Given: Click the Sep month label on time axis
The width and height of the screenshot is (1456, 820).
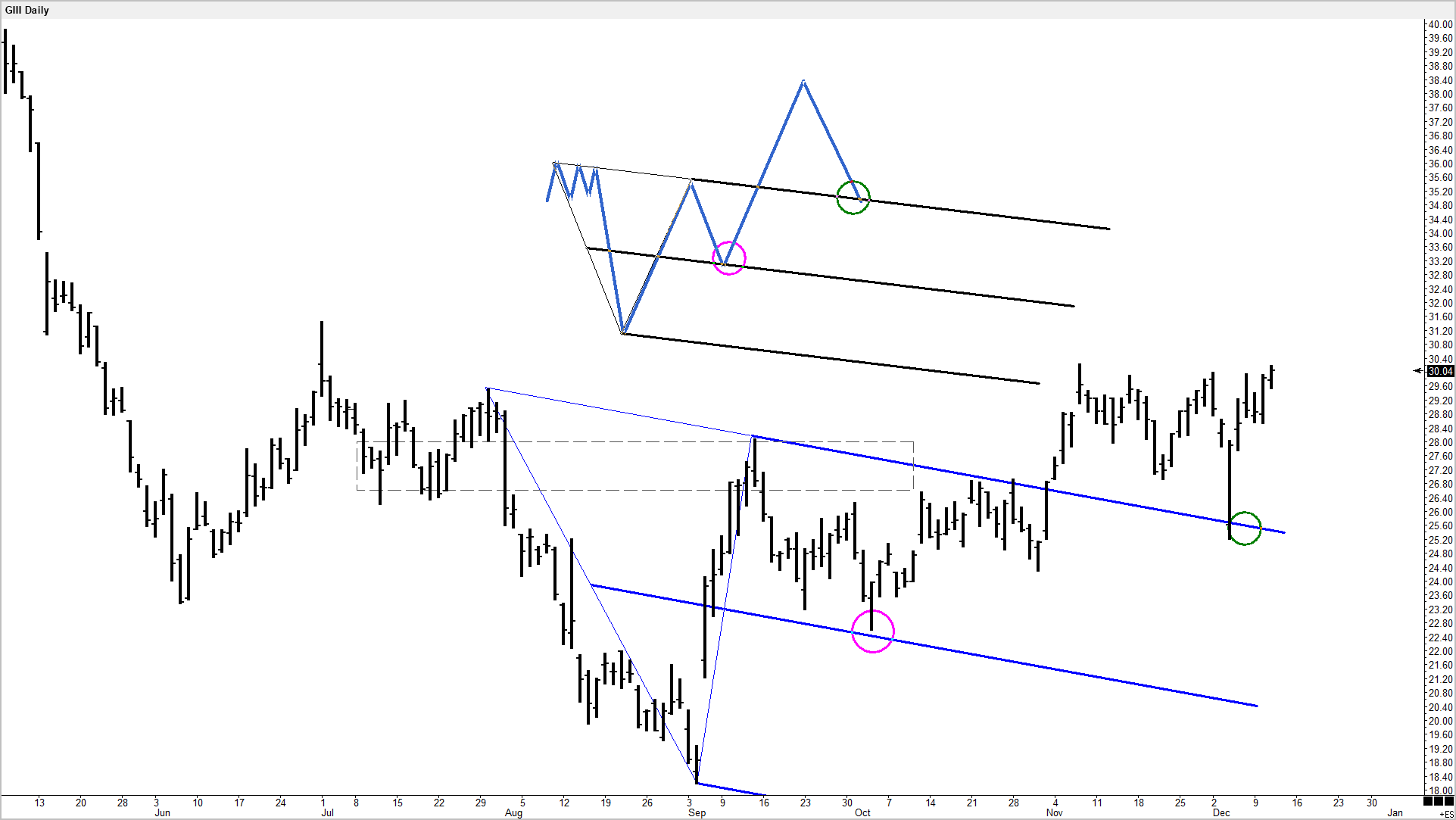Looking at the screenshot, I should [x=697, y=813].
